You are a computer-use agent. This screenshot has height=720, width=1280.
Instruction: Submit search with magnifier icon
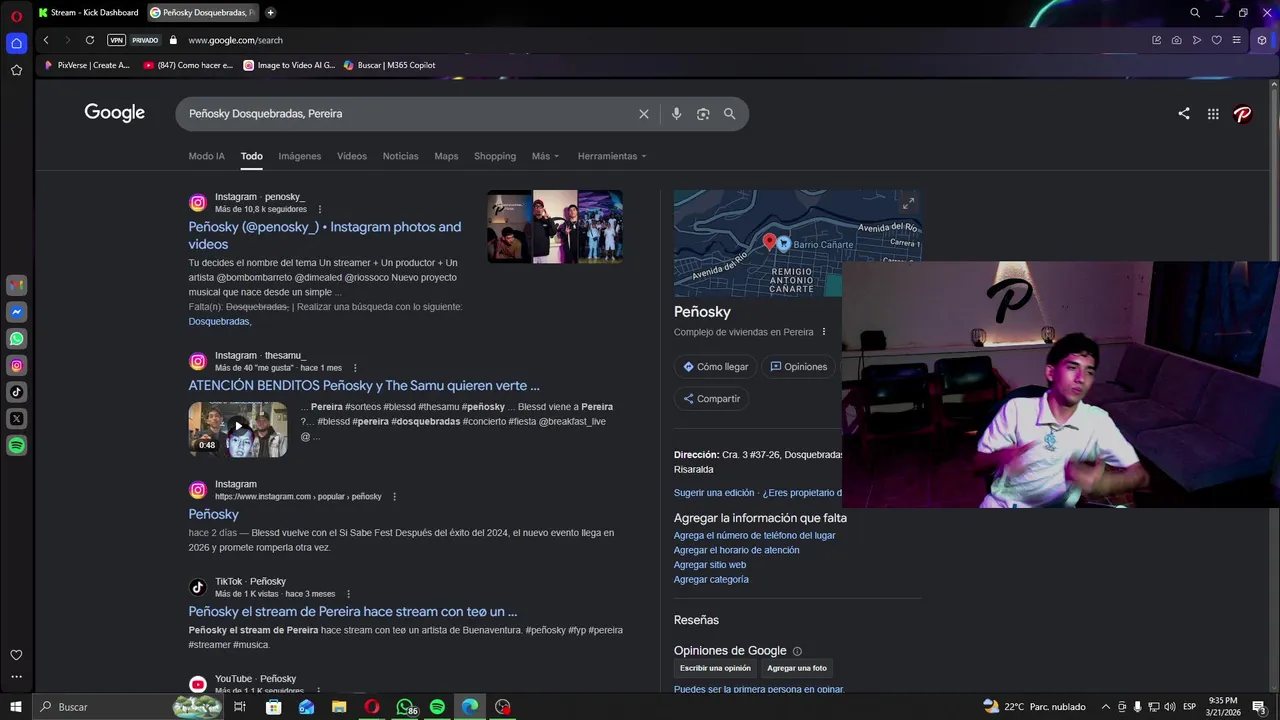(x=730, y=114)
